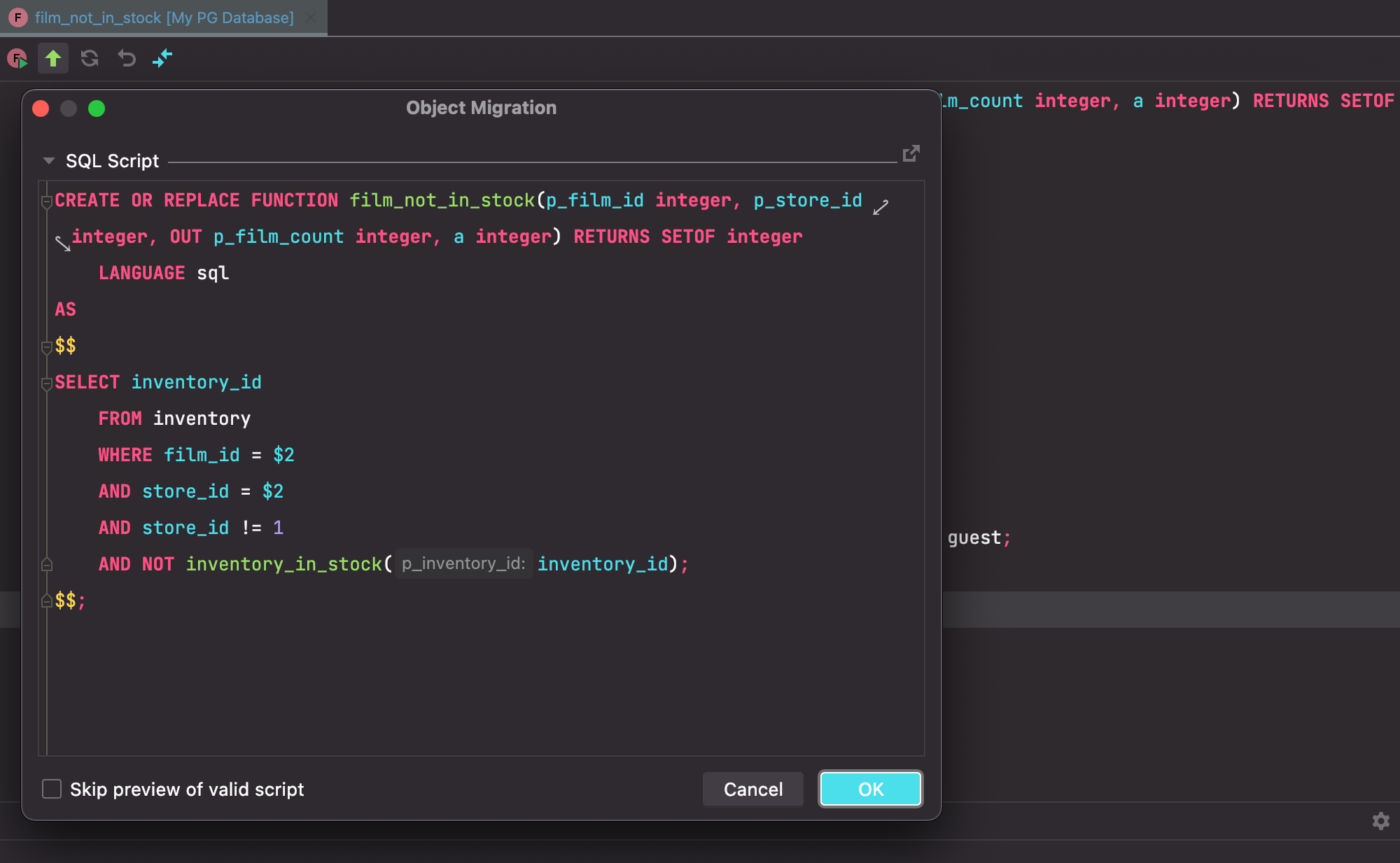Click the Execute routine run icon

17,58
